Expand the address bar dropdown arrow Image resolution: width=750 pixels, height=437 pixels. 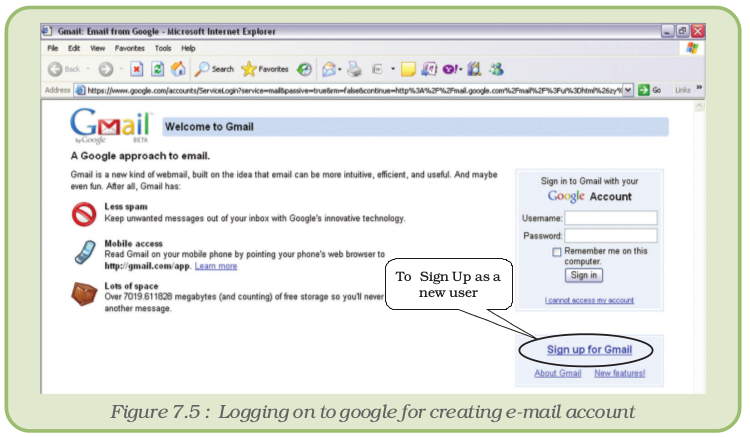628,90
